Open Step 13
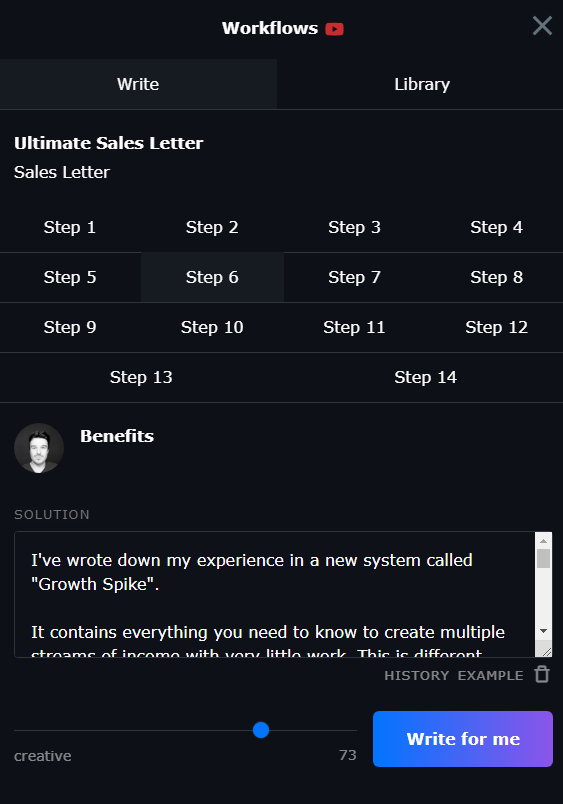The height and width of the screenshot is (804, 563). (141, 377)
